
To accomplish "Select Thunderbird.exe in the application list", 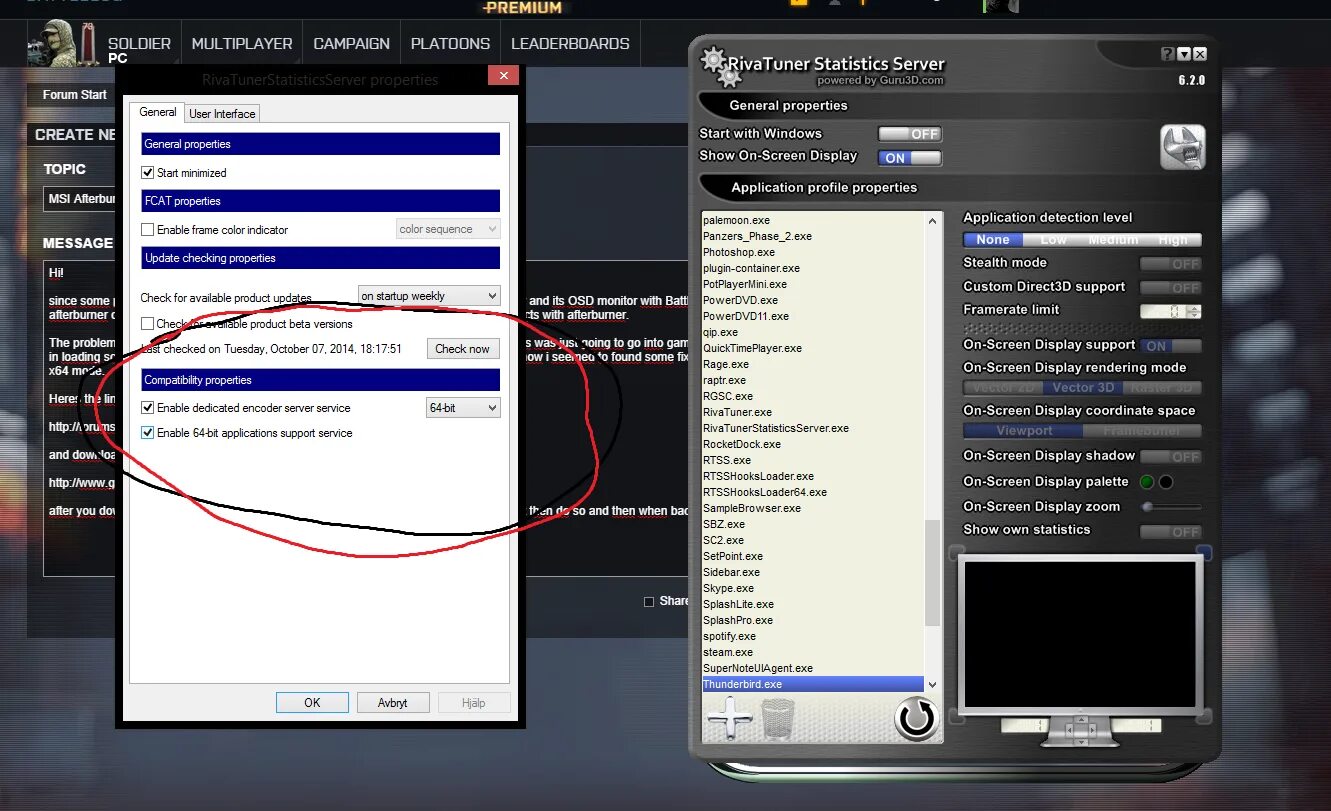I will [812, 684].
